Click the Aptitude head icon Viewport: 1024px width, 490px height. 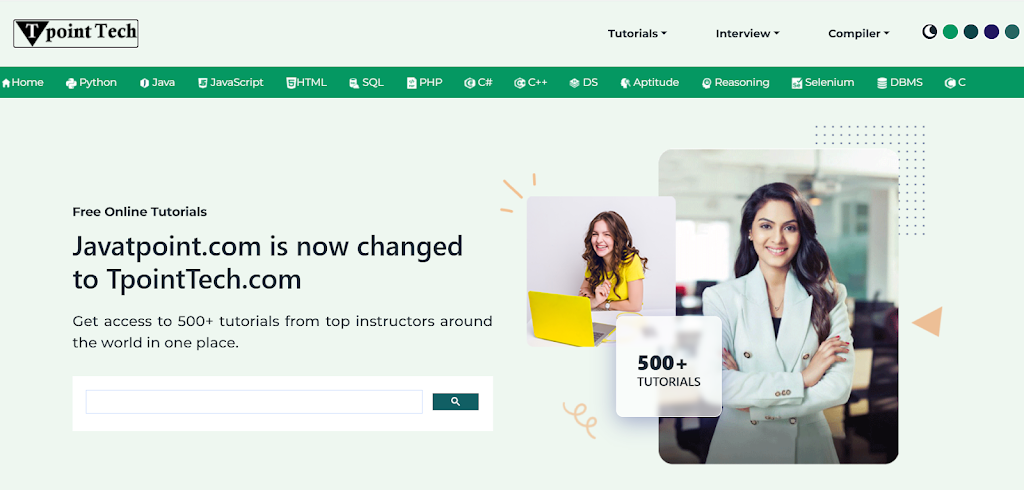pos(626,83)
